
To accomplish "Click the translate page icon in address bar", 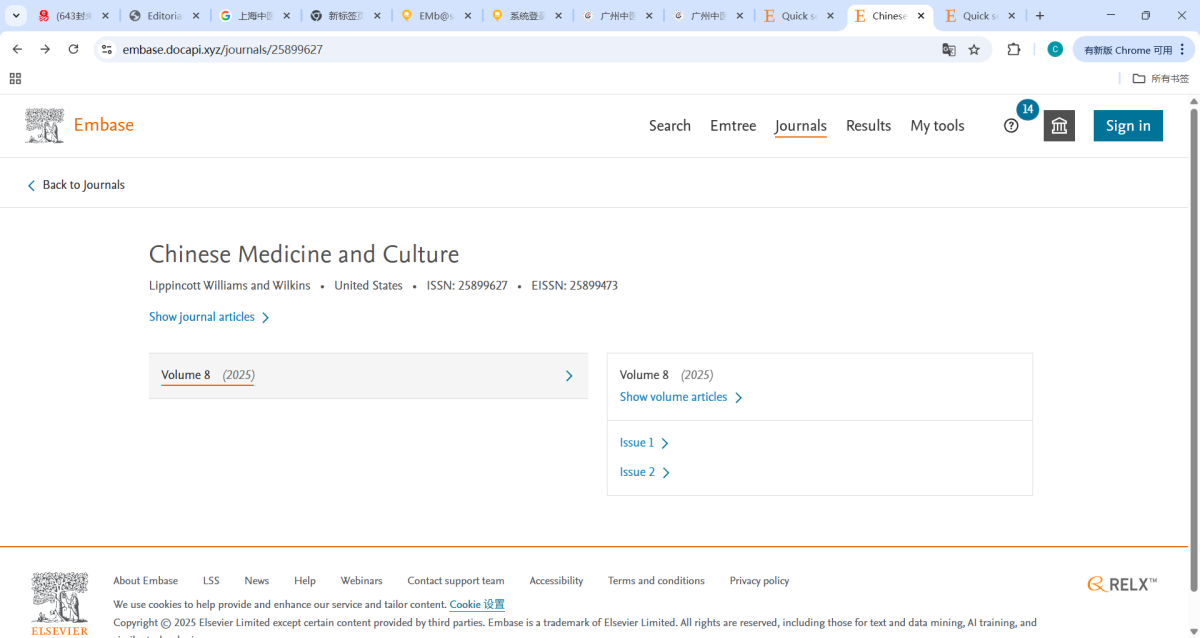I will click(949, 49).
